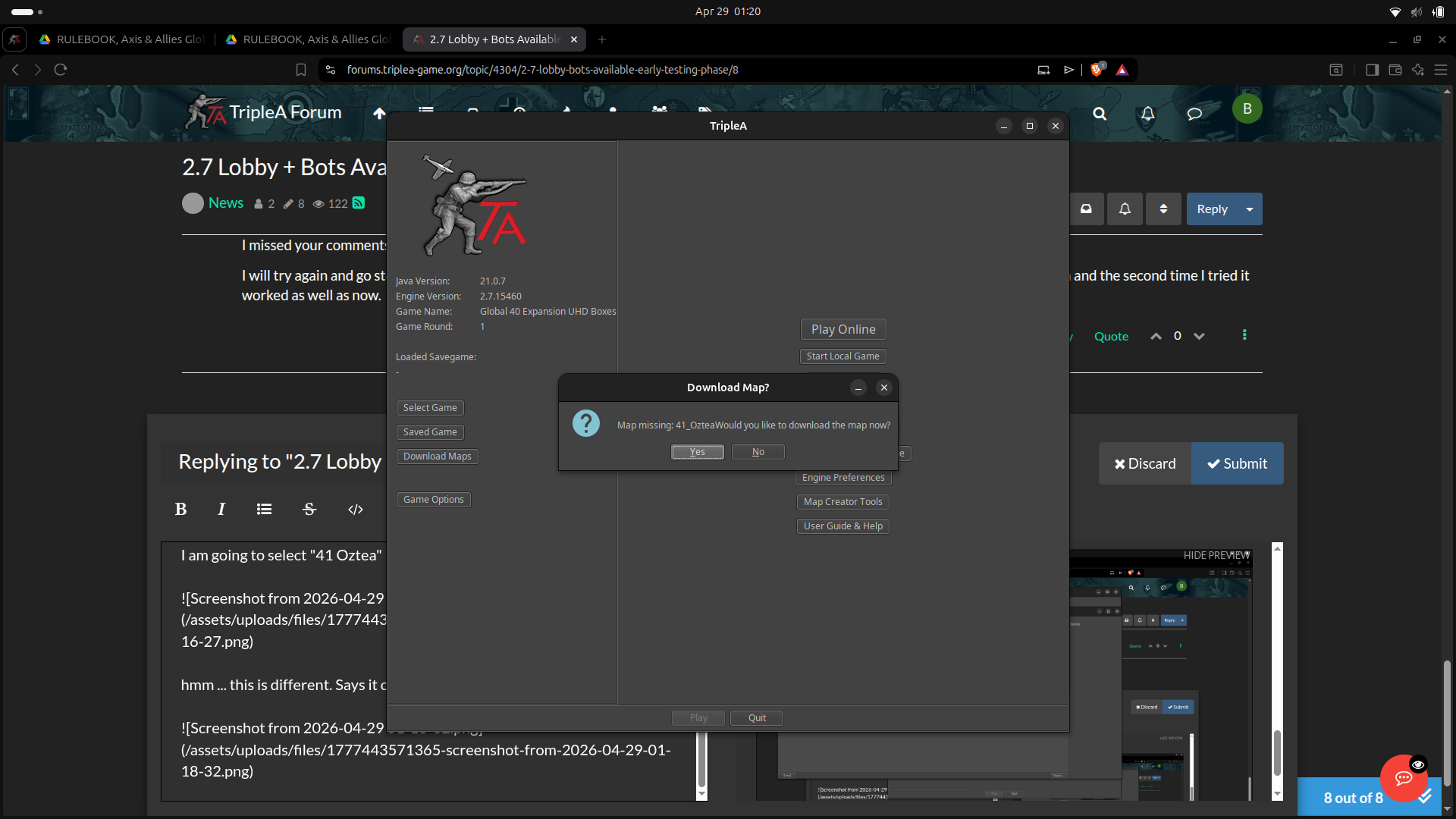Click the Play Online button in TripleA
The image size is (1456, 819).
coord(843,328)
